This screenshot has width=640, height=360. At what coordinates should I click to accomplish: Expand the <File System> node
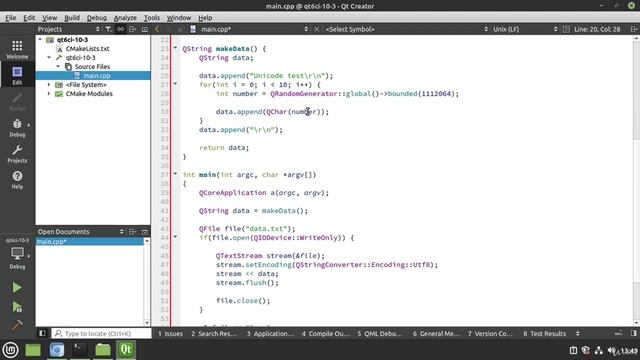click(x=49, y=84)
